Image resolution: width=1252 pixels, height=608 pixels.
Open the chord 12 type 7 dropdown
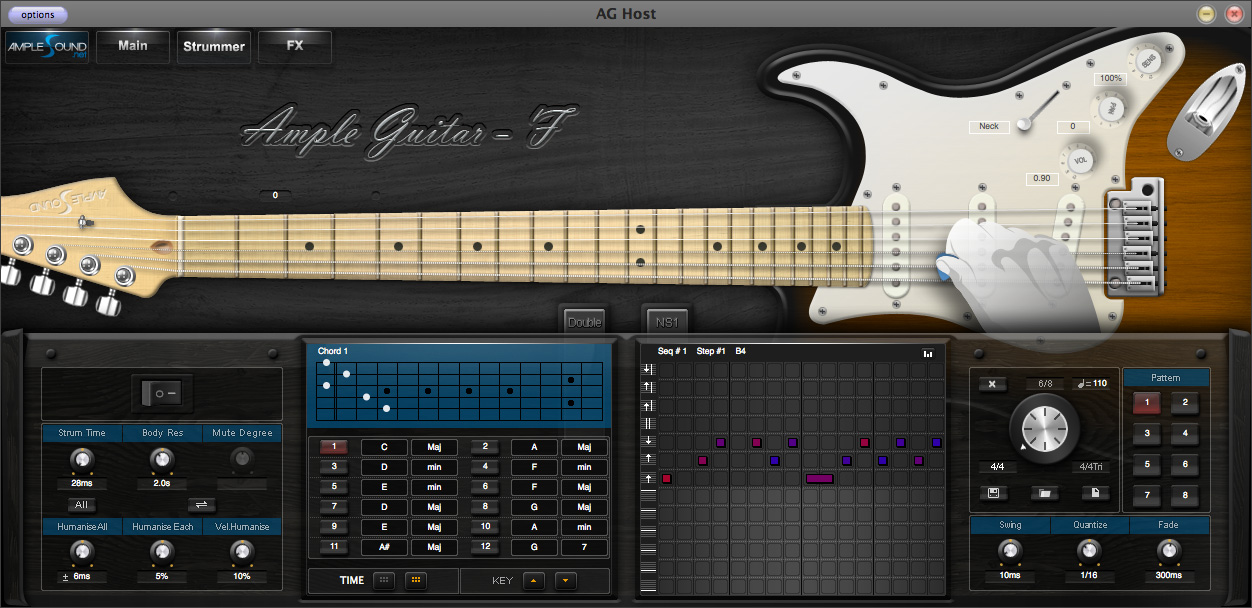tap(584, 547)
